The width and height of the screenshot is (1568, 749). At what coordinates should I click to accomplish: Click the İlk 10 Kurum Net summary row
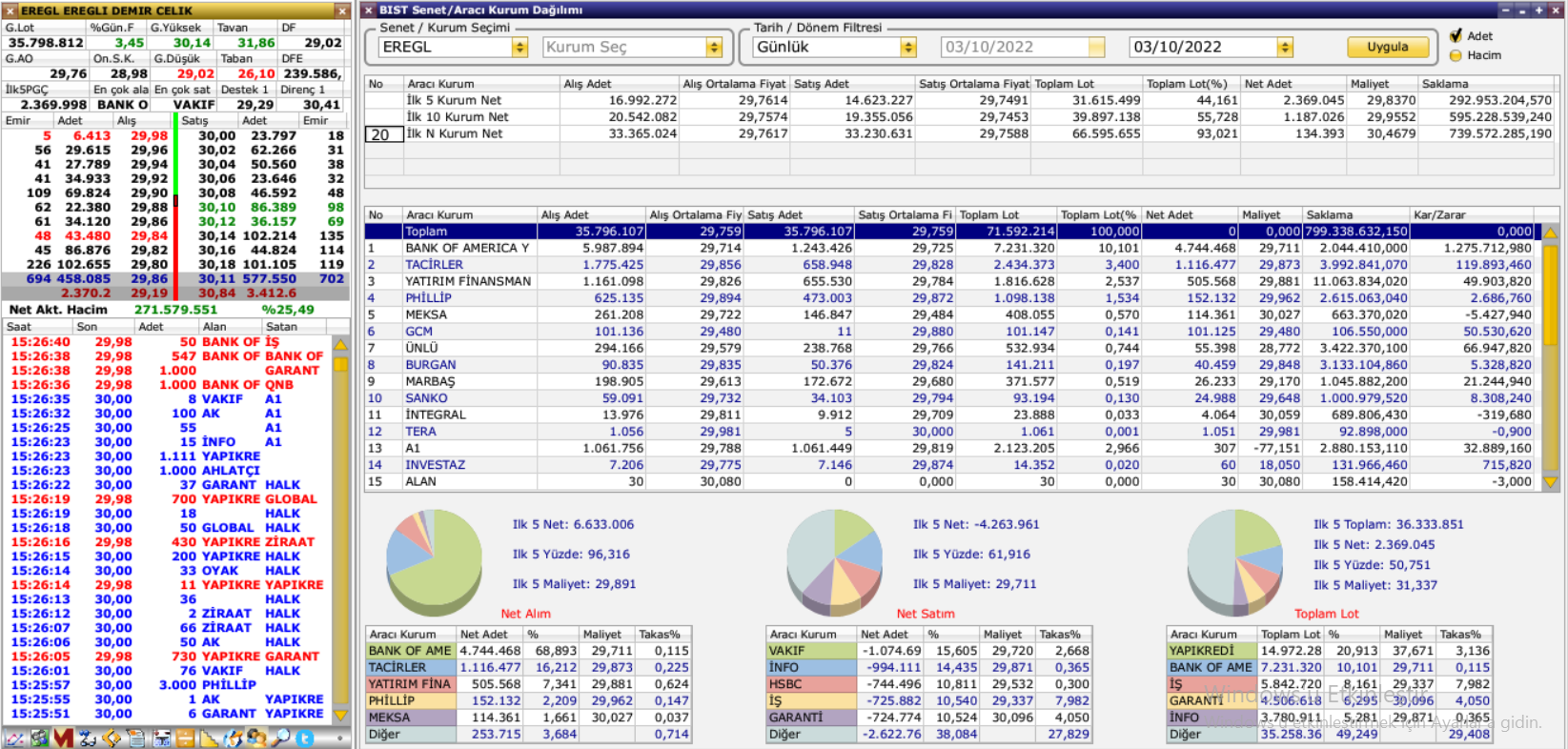click(960, 117)
